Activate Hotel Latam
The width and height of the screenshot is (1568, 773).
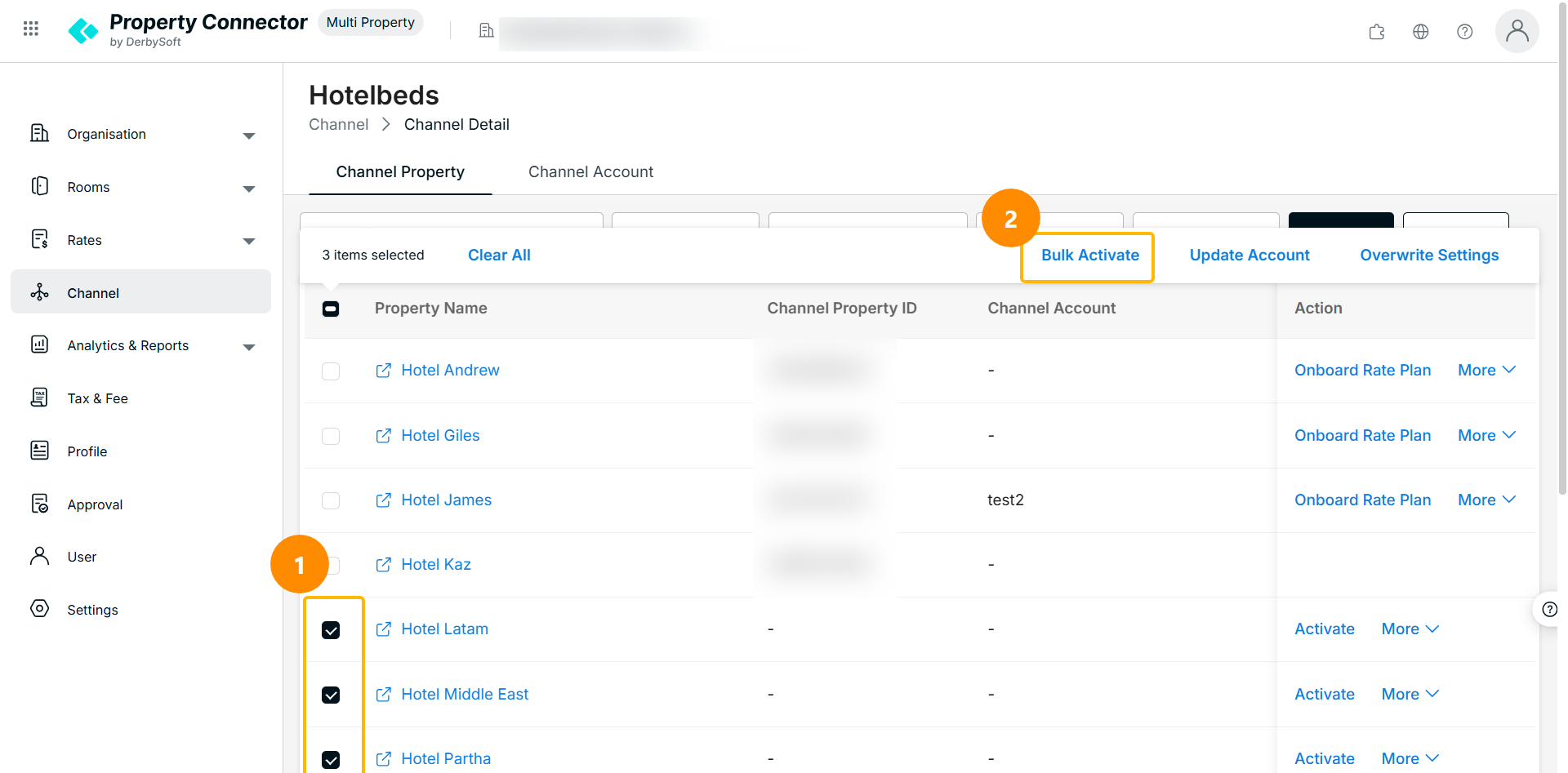coord(1324,629)
